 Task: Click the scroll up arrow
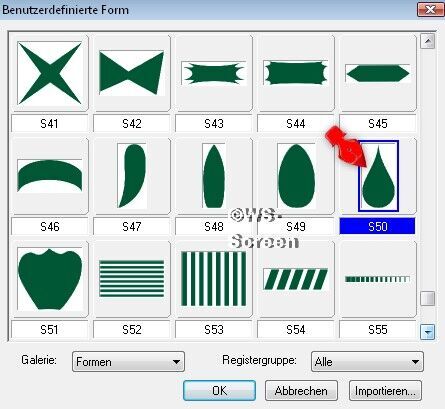[427, 41]
